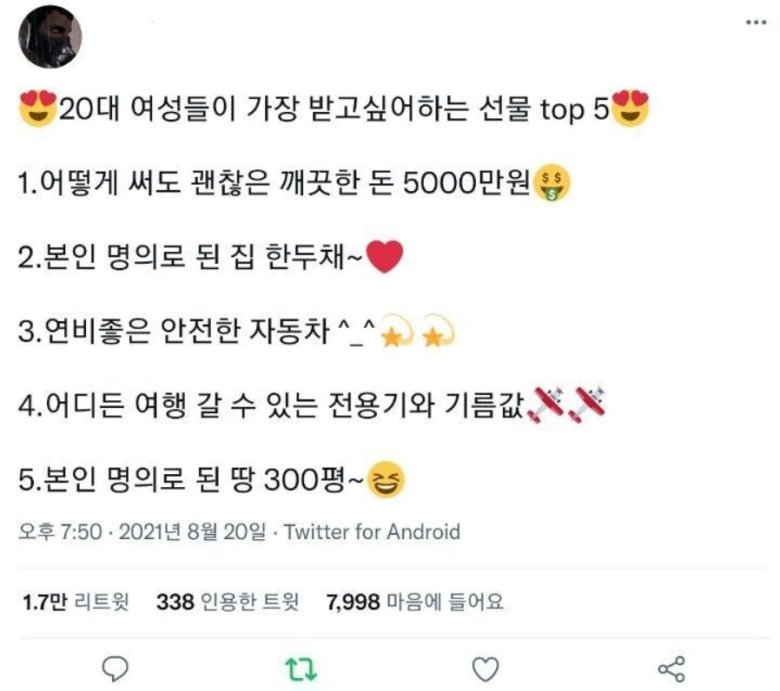Click the Twitter for Android source link
The image size is (780, 691).
point(372,532)
